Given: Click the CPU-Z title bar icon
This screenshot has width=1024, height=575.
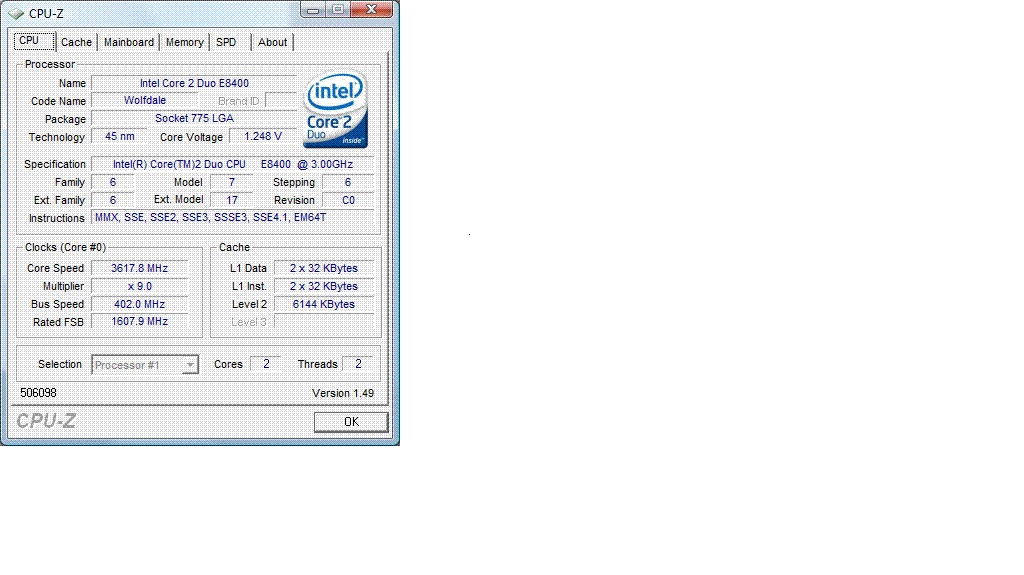Looking at the screenshot, I should click(16, 13).
